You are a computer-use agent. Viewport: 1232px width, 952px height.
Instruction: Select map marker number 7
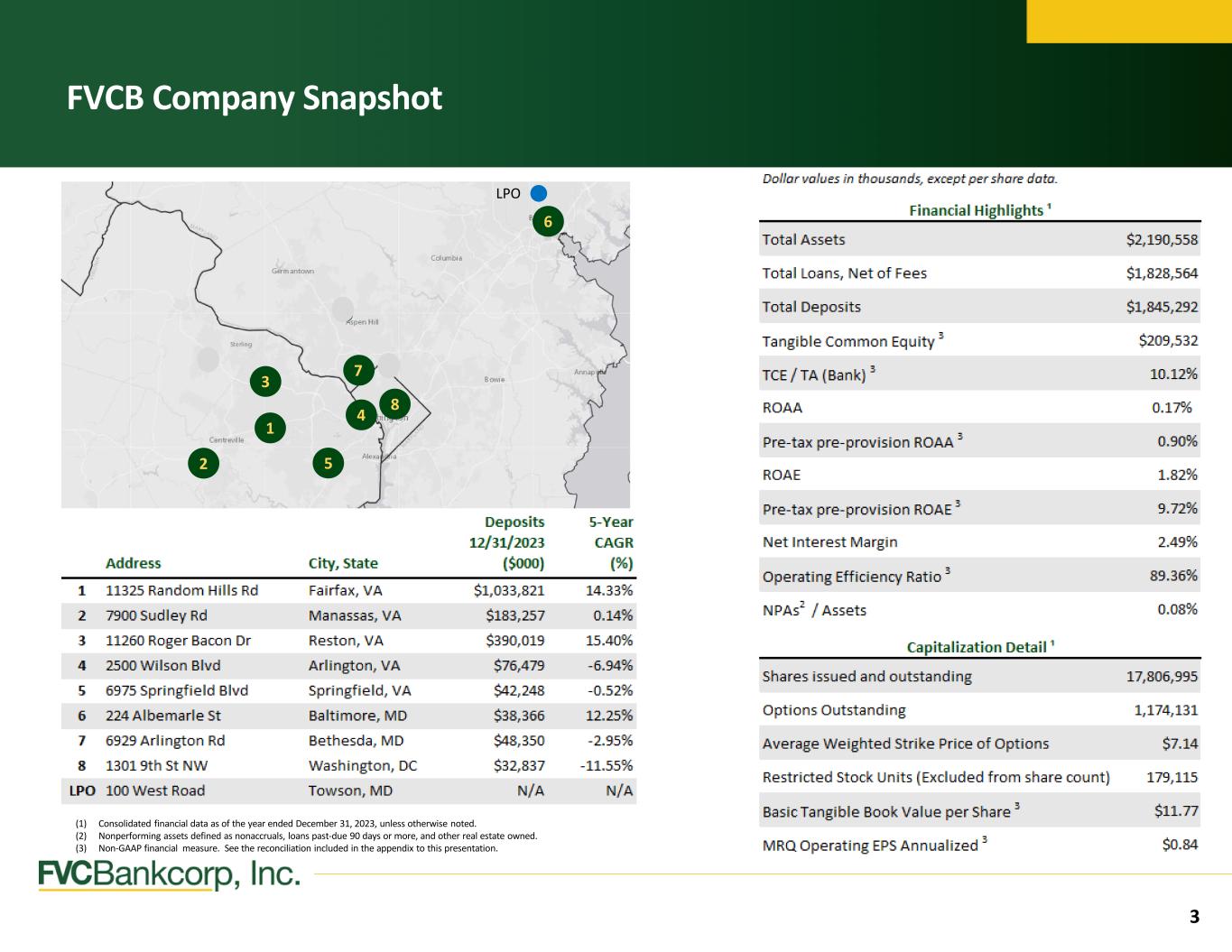pos(358,371)
